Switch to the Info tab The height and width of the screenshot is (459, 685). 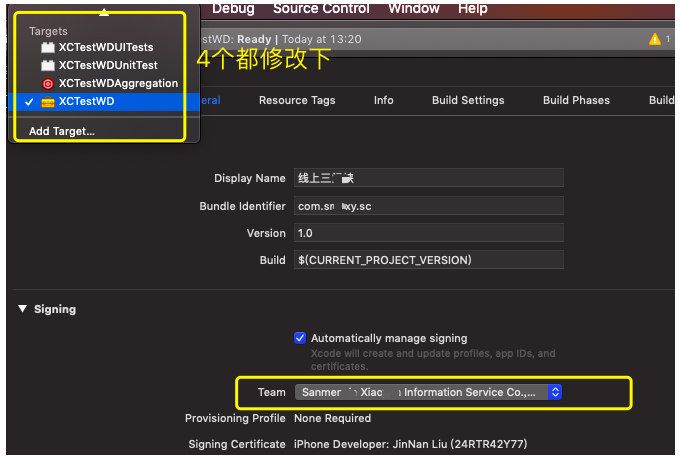click(384, 100)
